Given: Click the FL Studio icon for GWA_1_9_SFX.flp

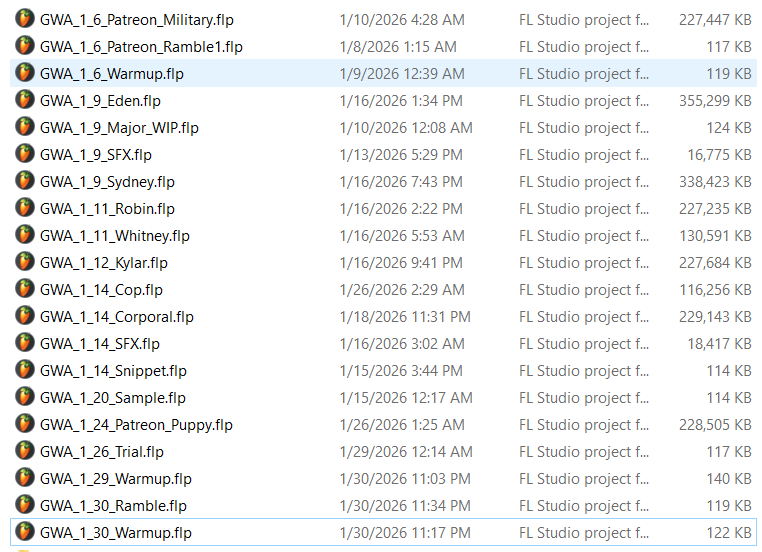Looking at the screenshot, I should click(x=25, y=154).
